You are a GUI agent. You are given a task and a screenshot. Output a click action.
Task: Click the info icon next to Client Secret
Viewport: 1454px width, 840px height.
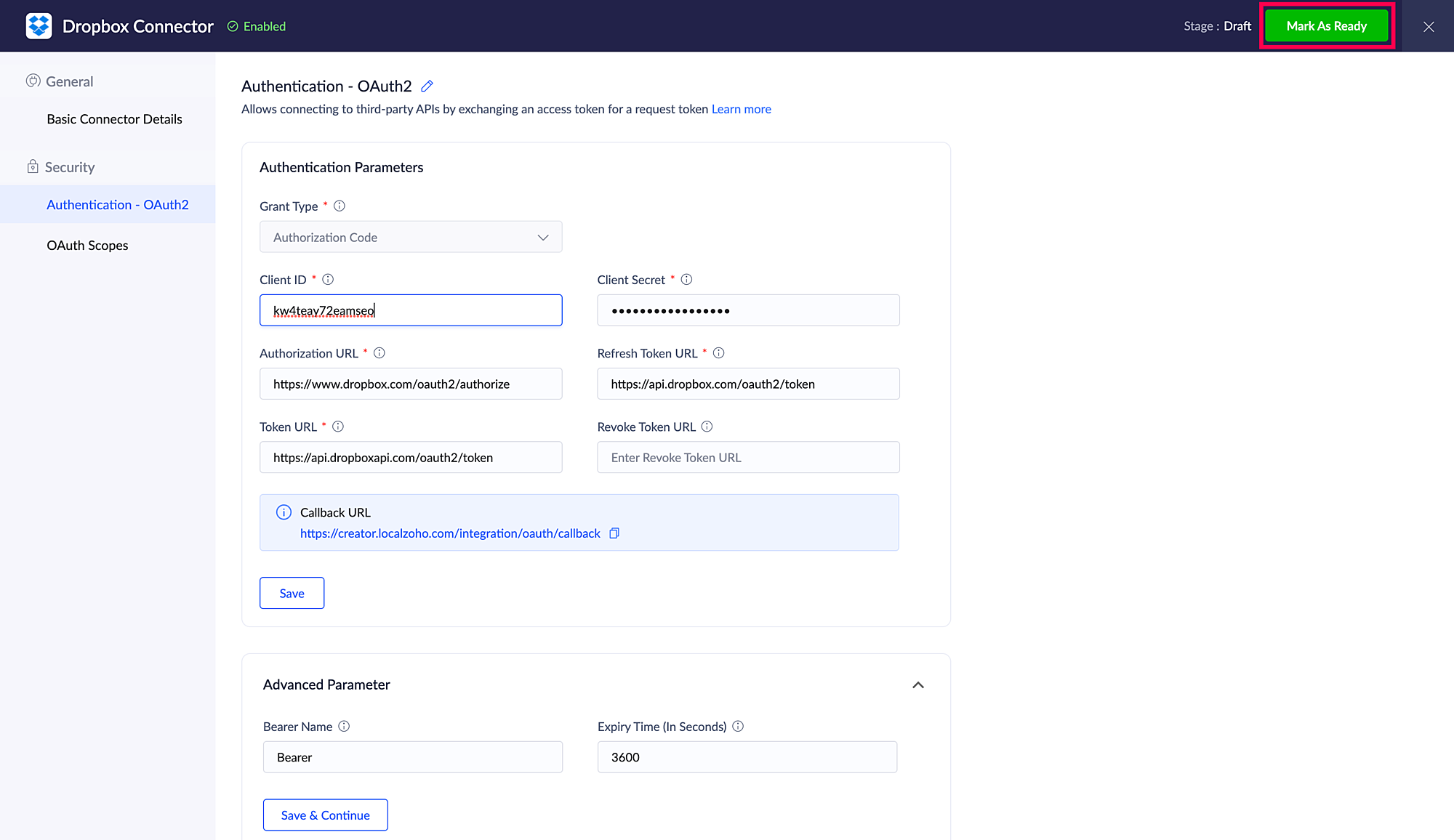[x=686, y=280]
